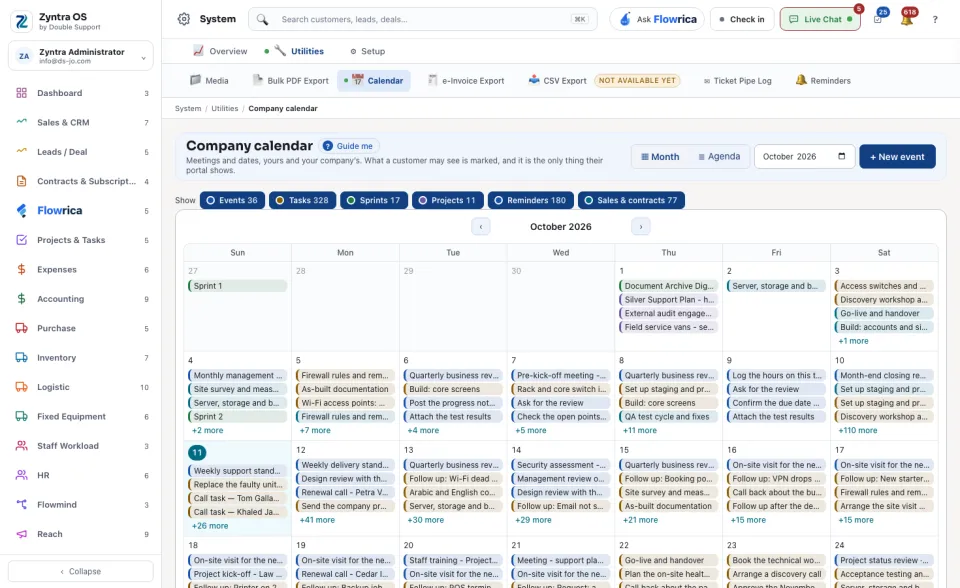Click the Reminders bell icon in the Utilities tabs

[801, 80]
